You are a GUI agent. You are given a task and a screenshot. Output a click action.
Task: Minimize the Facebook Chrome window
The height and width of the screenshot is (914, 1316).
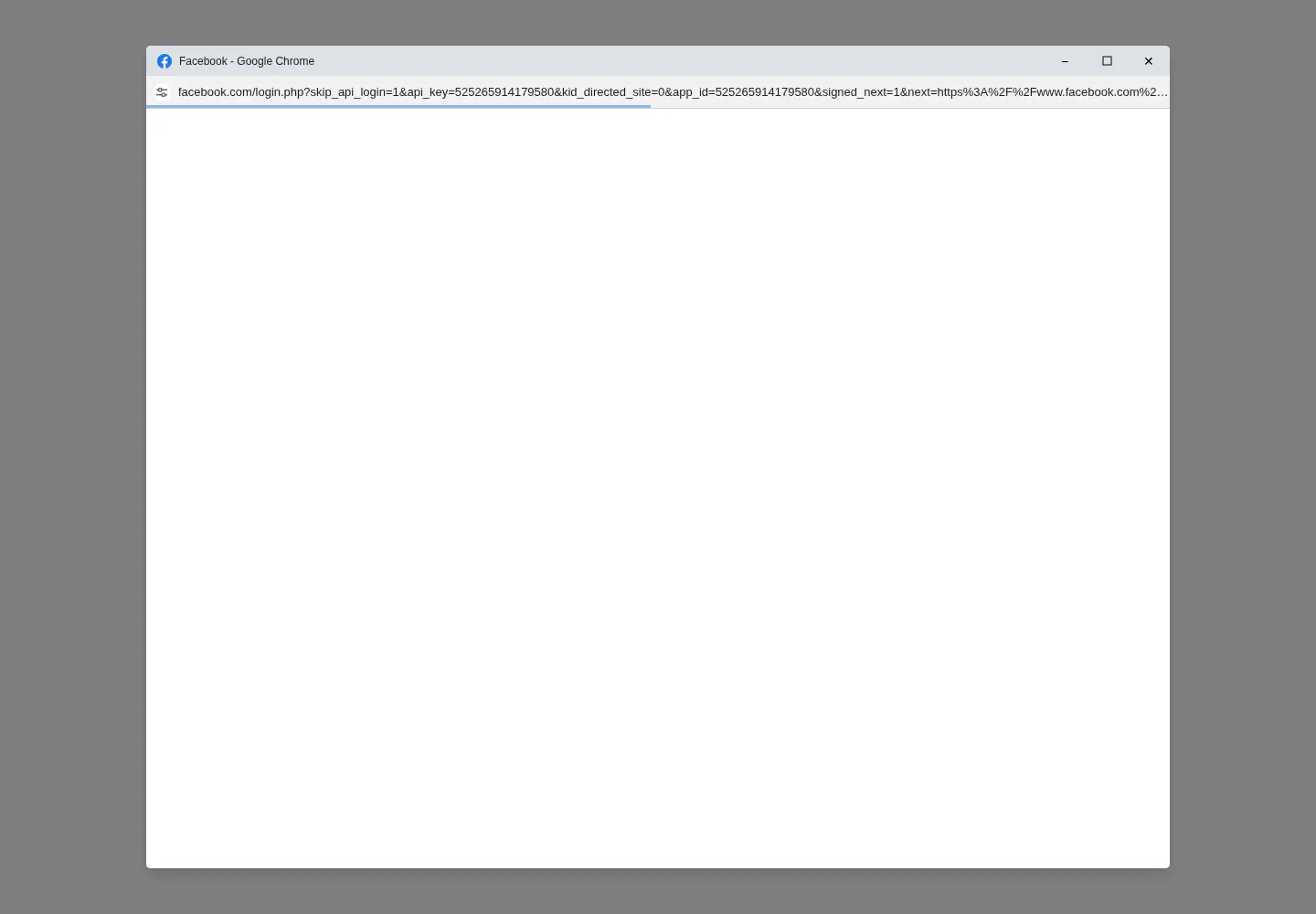tap(1065, 61)
